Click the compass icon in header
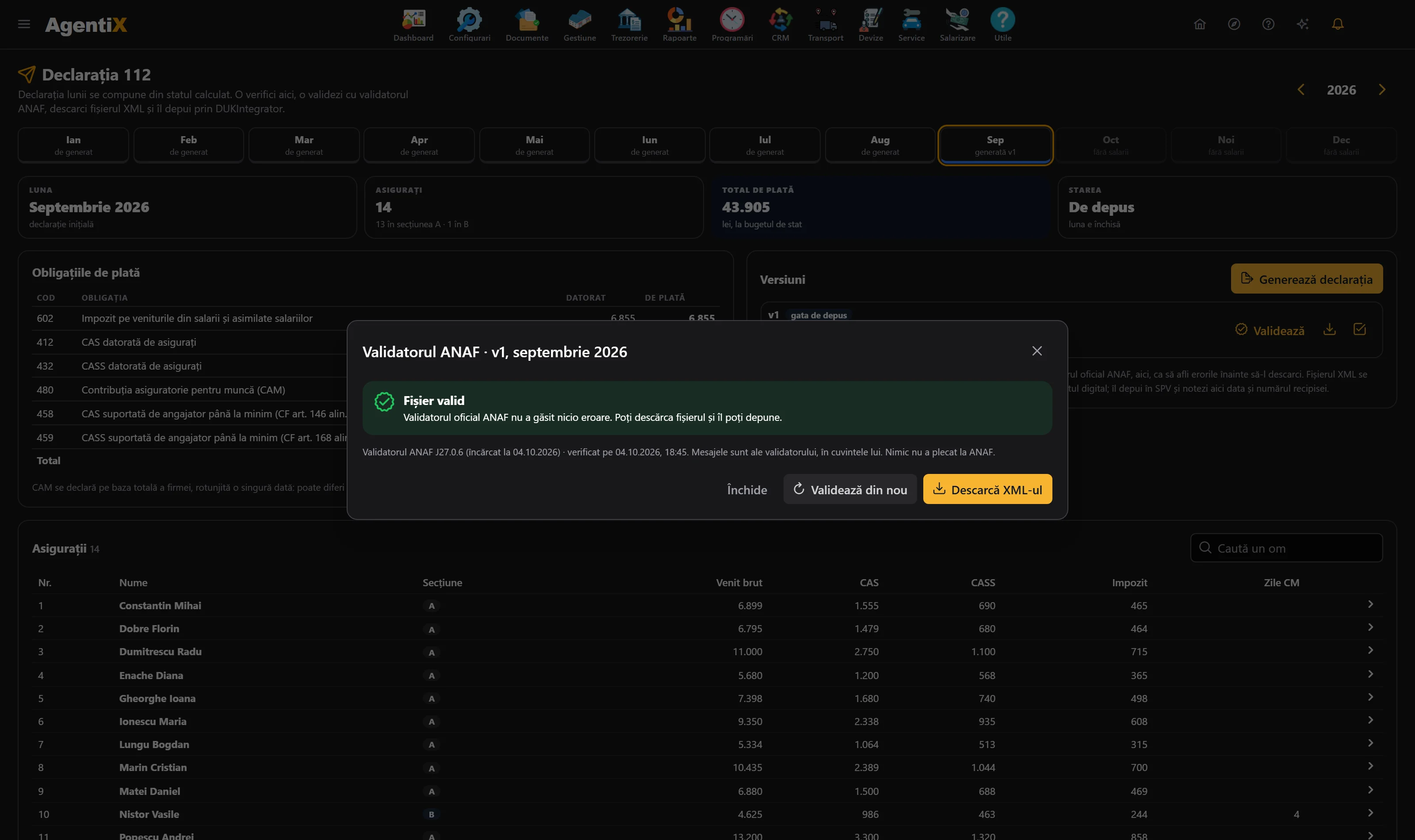The width and height of the screenshot is (1415, 840). pos(1234,24)
